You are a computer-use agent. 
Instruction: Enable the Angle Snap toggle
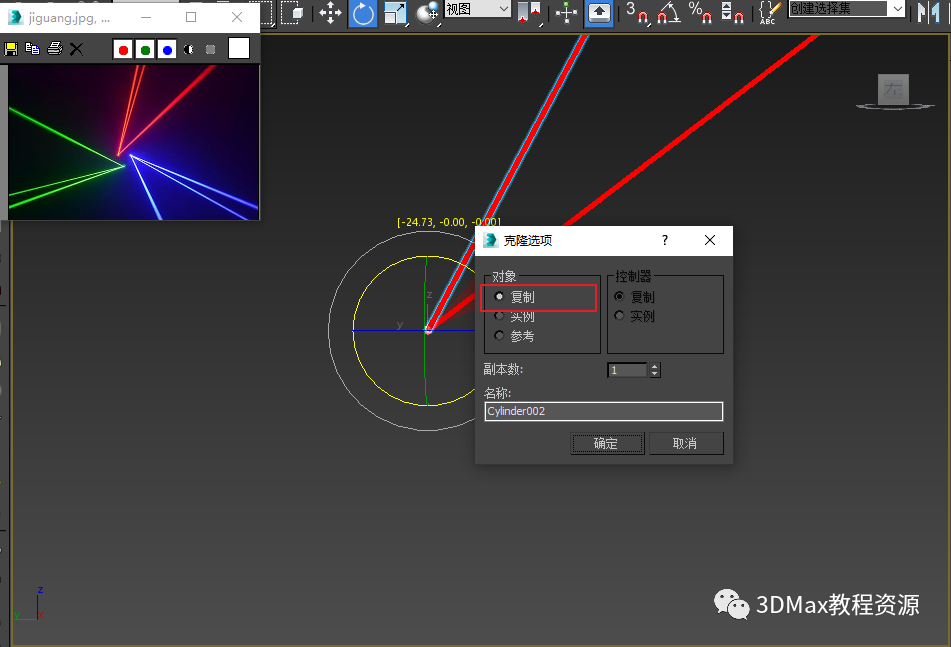point(669,13)
